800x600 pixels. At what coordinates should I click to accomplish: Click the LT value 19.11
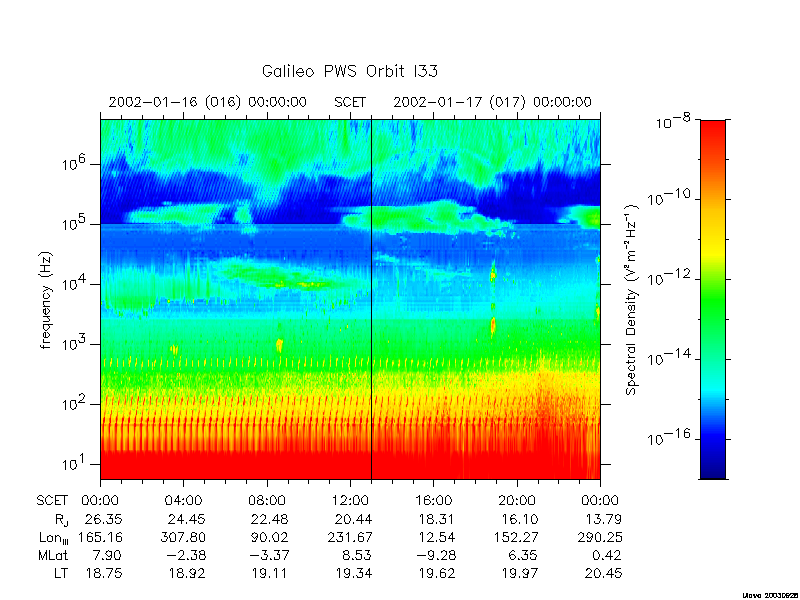[x=269, y=573]
